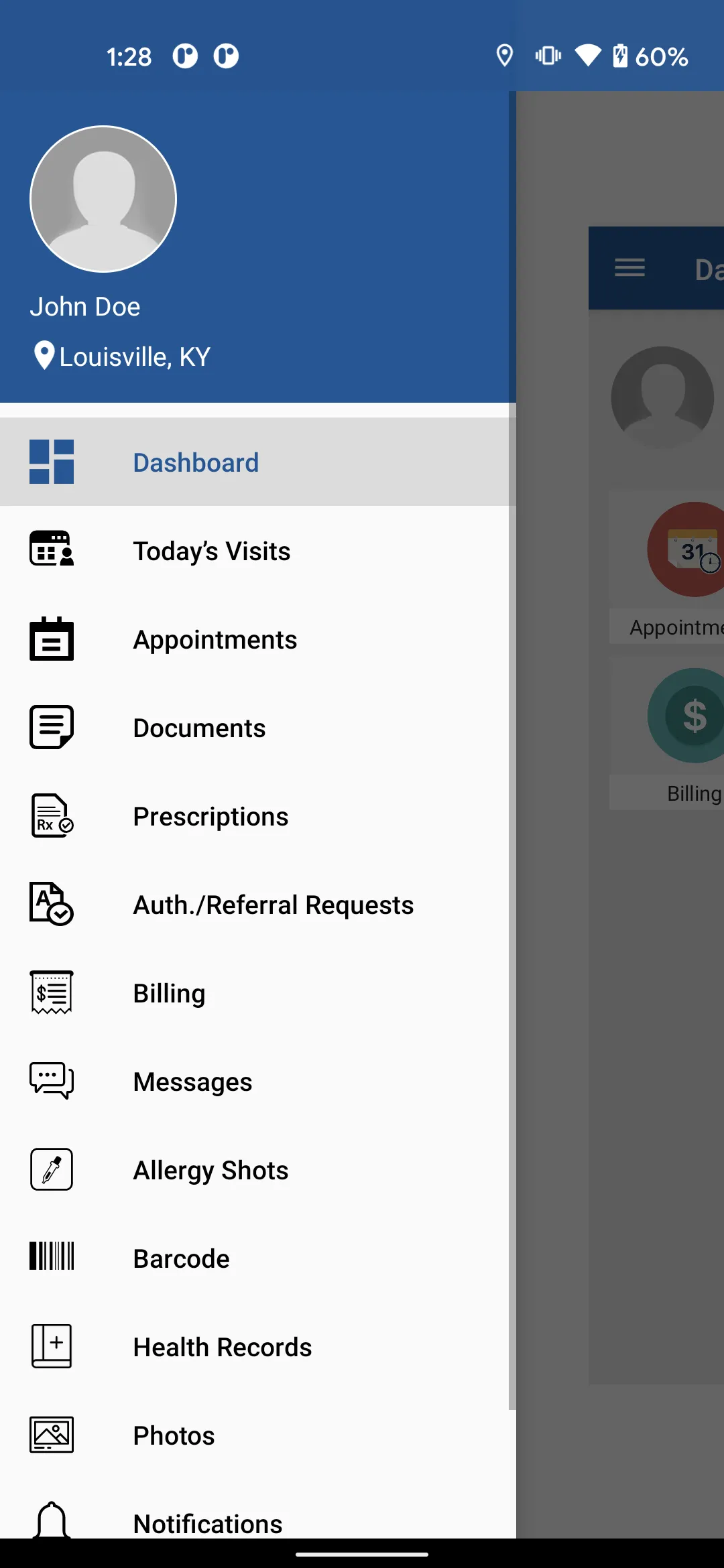This screenshot has height=1568, width=724.
Task: Tap the Auth./Referral Requests icon
Action: 52,904
